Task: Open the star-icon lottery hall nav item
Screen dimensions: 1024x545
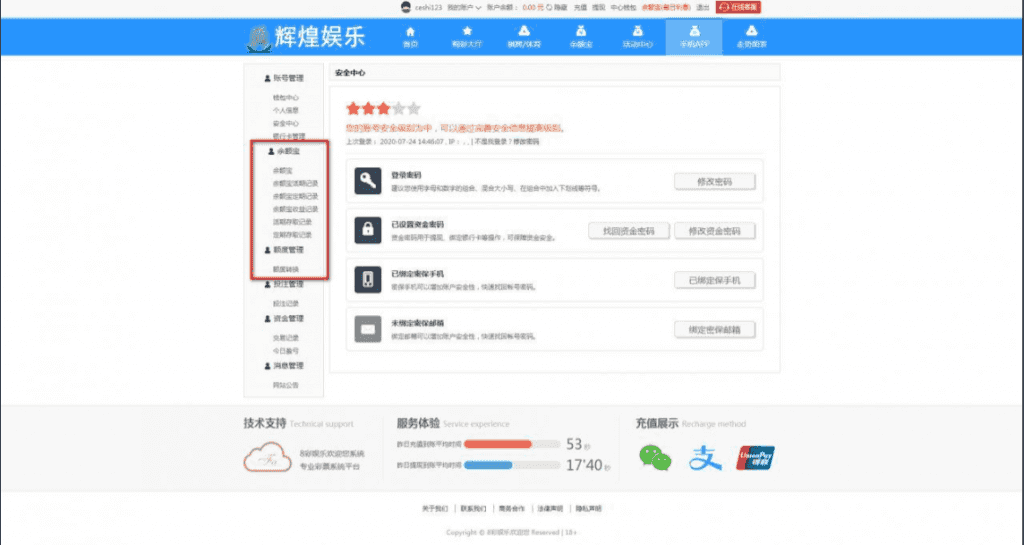Action: [x=467, y=37]
